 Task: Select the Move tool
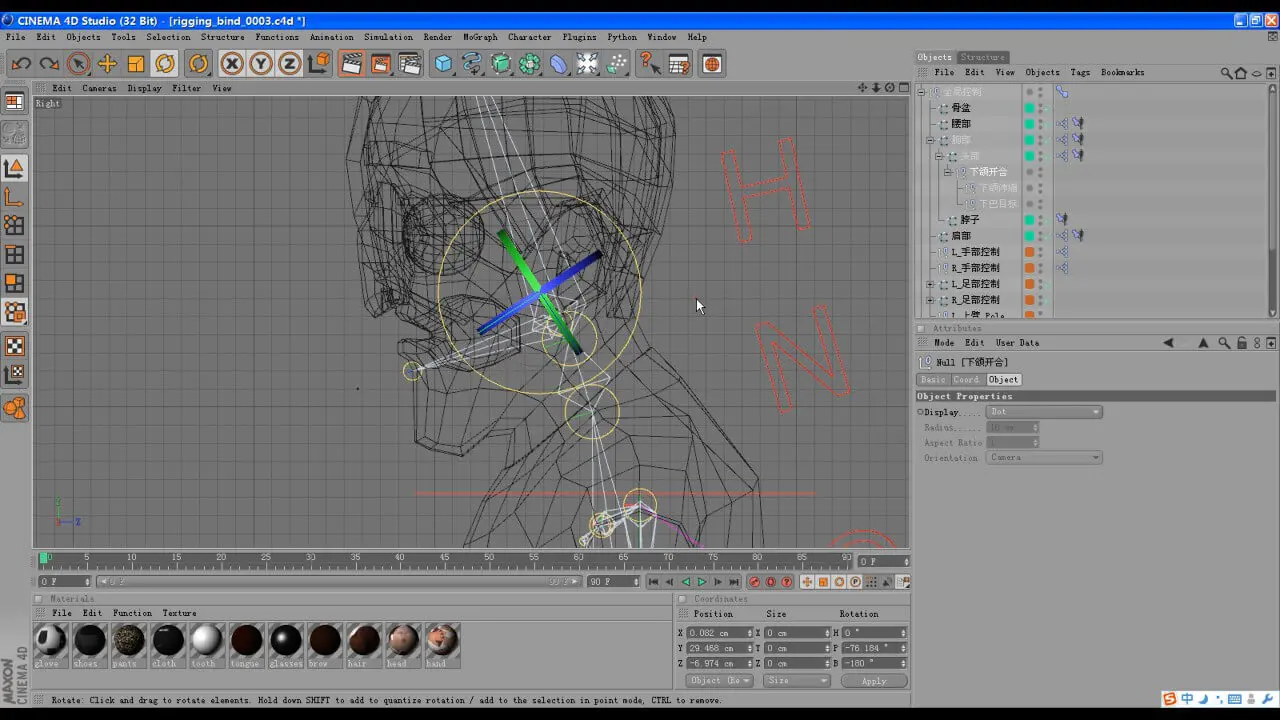point(107,64)
